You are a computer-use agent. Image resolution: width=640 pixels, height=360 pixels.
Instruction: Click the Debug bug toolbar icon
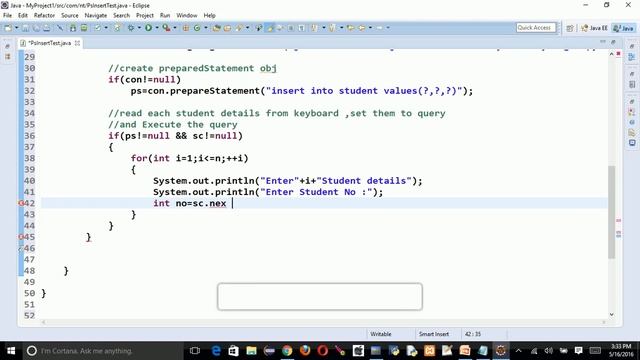click(x=131, y=28)
